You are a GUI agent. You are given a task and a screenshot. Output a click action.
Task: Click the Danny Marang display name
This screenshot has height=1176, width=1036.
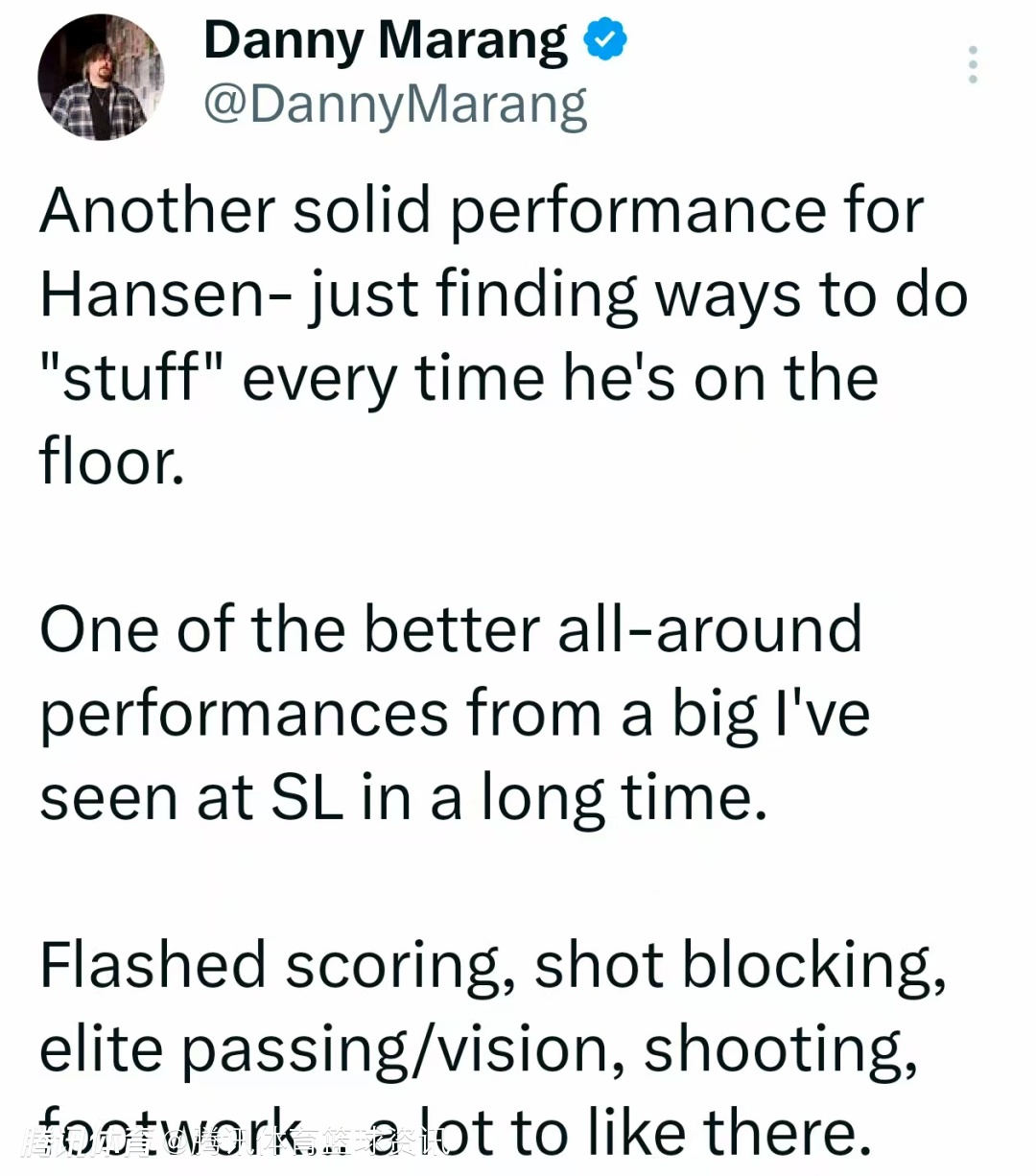pos(385,40)
